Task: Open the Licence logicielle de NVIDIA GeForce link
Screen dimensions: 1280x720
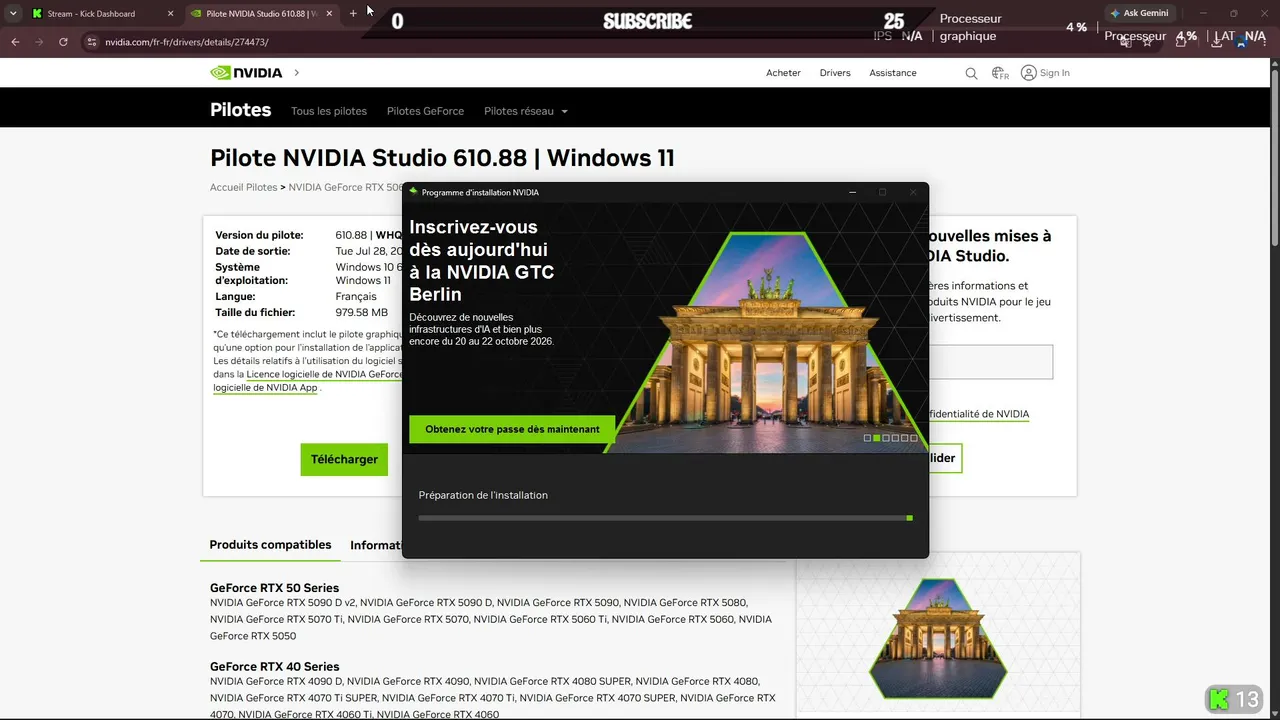Action: [324, 374]
